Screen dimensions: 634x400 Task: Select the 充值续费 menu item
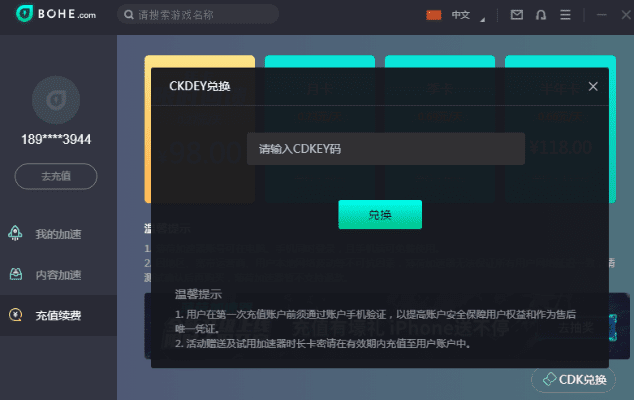coord(58,315)
